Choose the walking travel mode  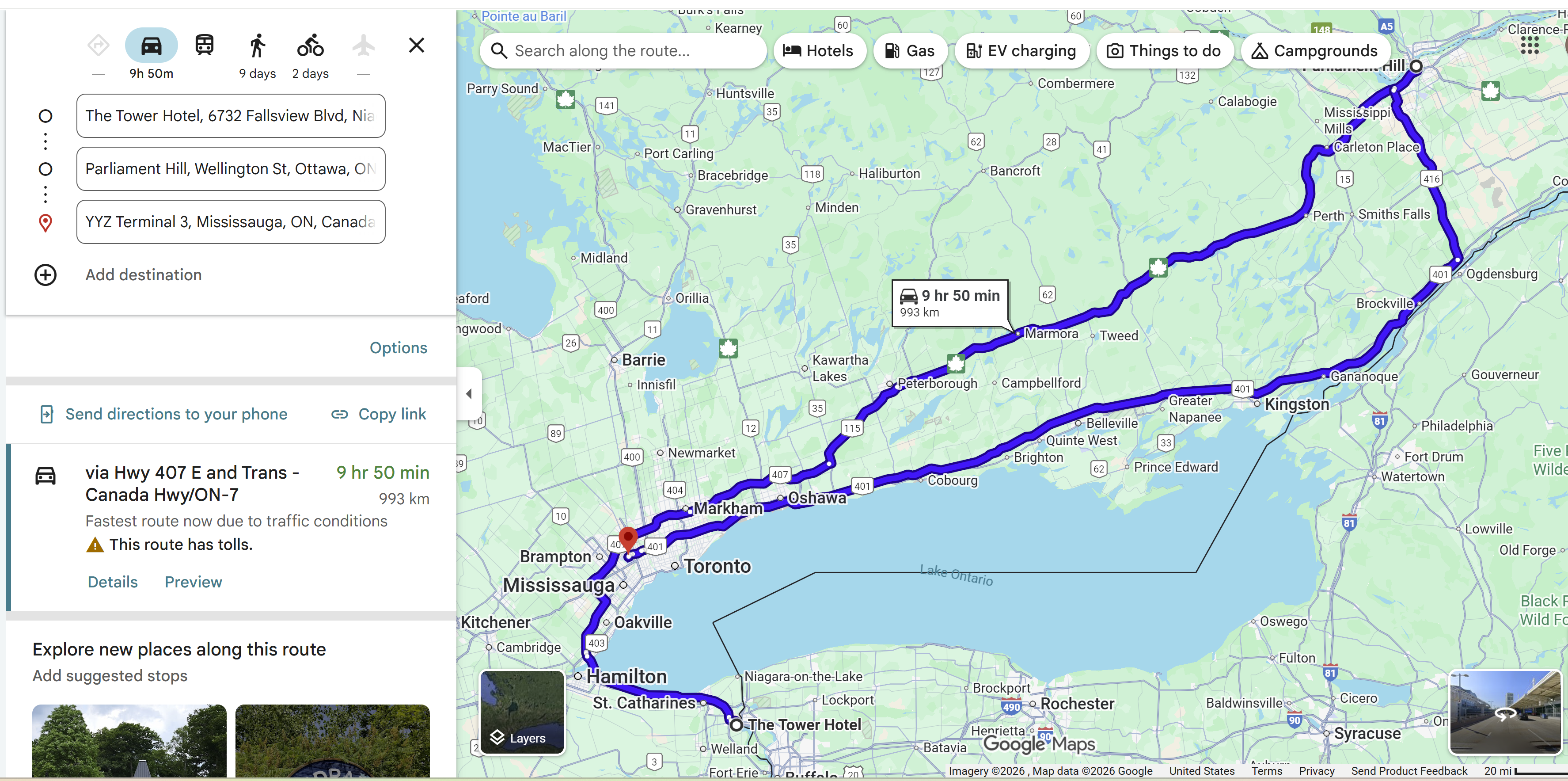pyautogui.click(x=258, y=46)
